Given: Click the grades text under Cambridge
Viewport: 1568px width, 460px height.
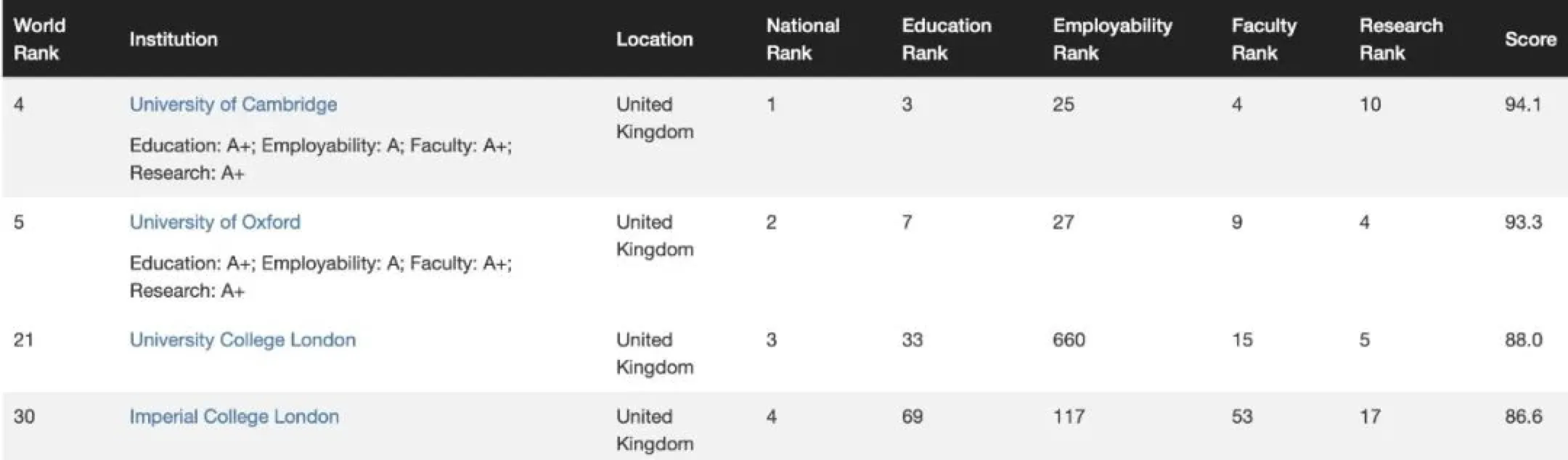Looking at the screenshot, I should [320, 159].
